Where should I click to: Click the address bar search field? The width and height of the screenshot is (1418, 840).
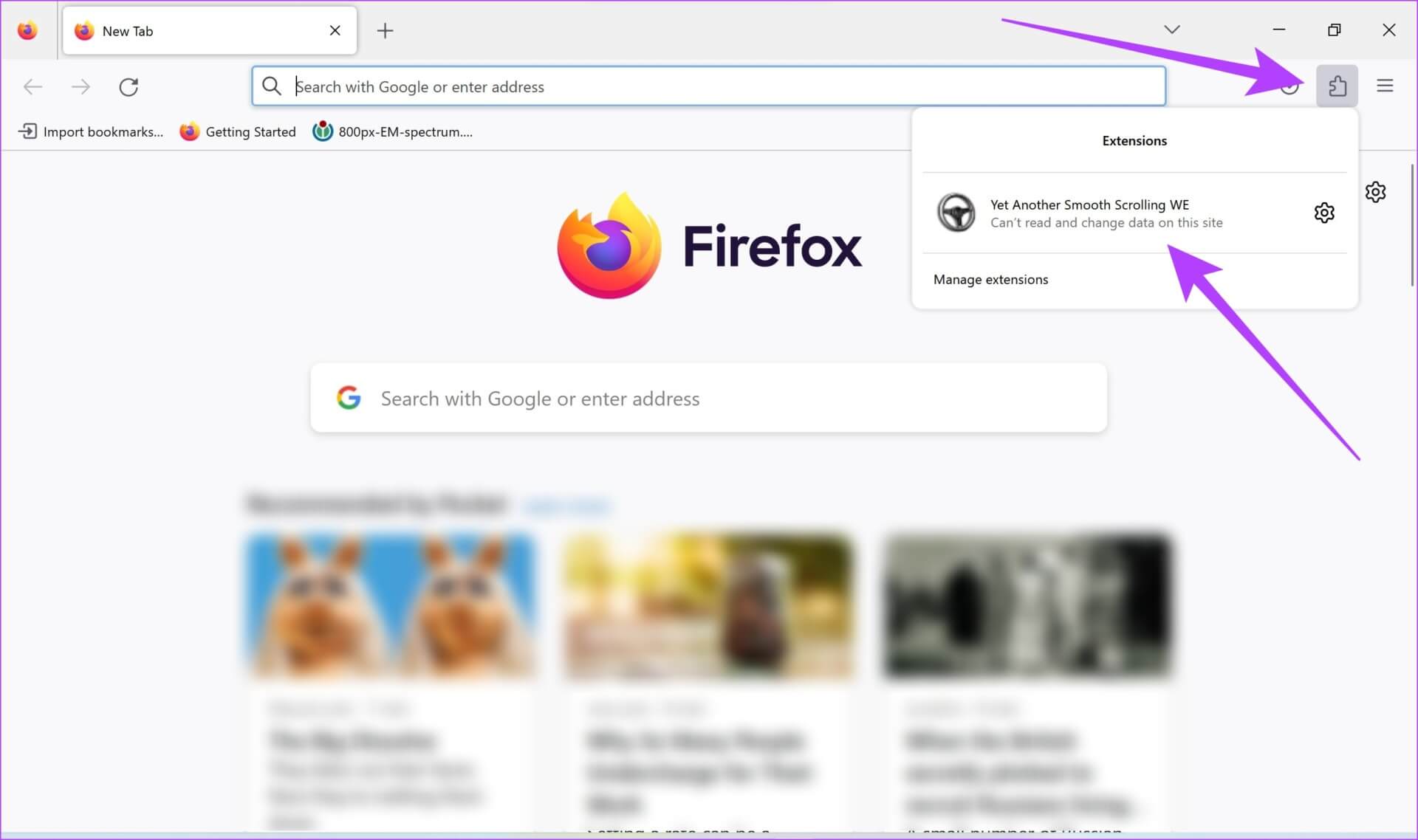(x=708, y=86)
